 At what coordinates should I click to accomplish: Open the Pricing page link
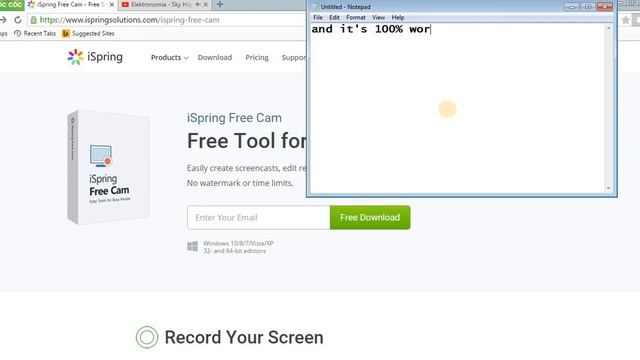257,58
